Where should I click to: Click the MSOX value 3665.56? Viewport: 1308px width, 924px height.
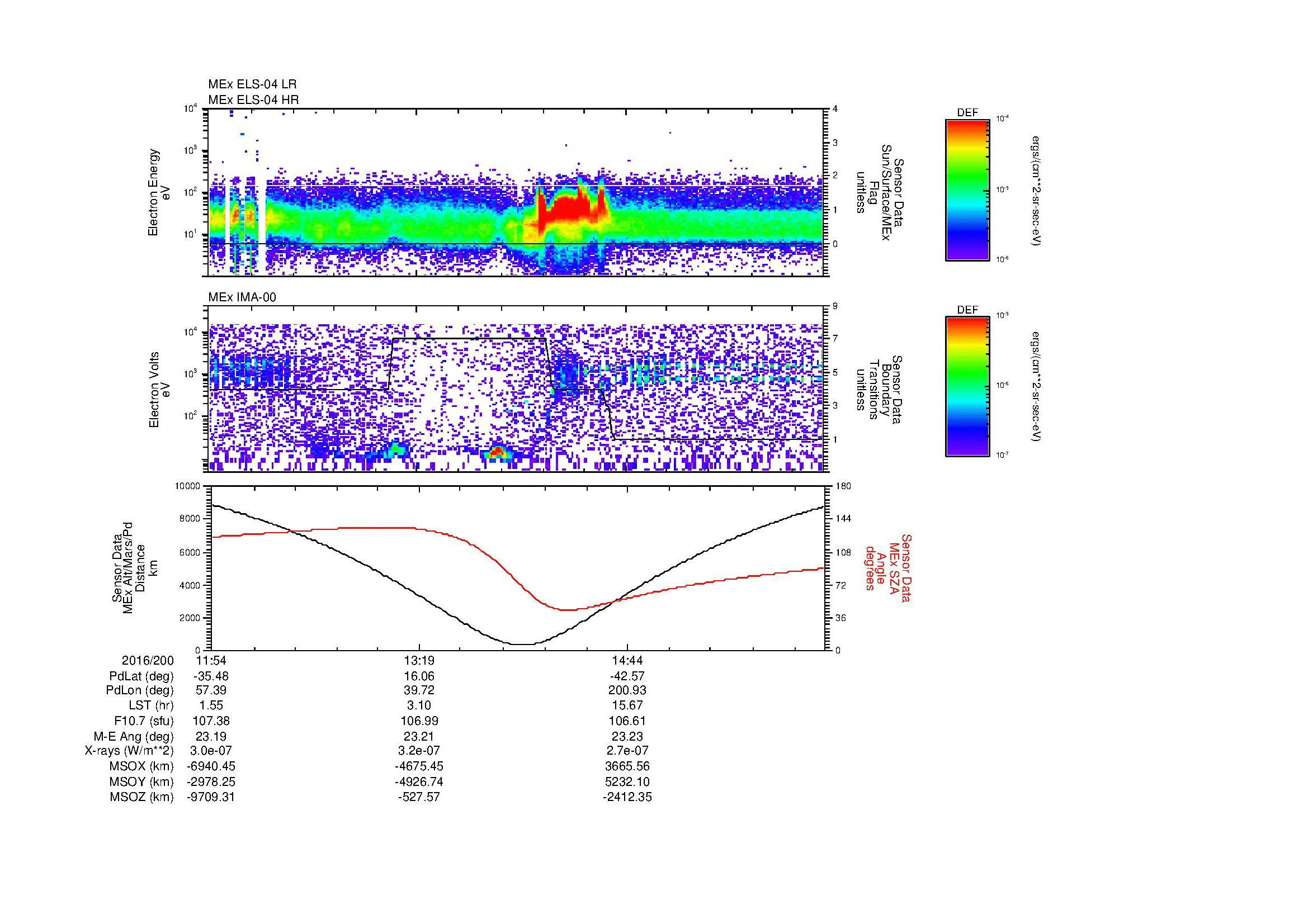pos(627,766)
